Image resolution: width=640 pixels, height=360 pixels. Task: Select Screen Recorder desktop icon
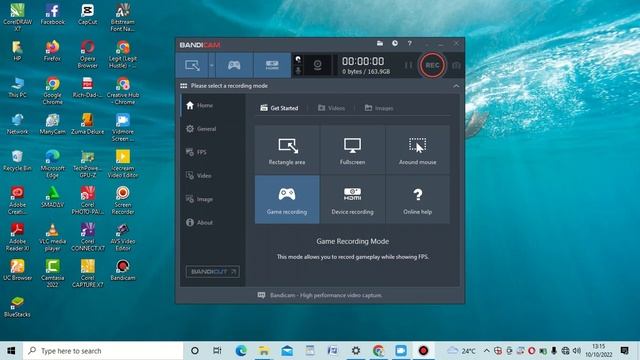pos(122,200)
